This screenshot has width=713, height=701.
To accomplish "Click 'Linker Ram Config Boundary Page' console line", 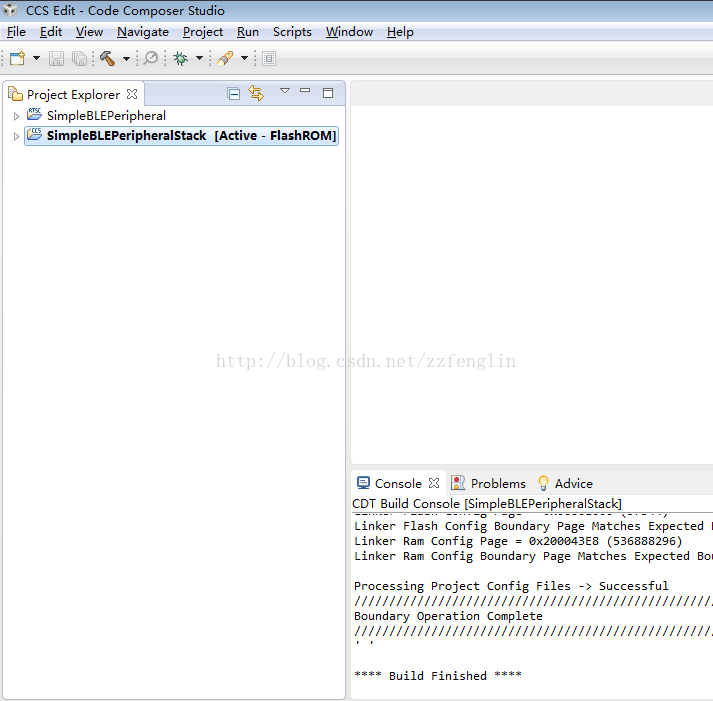I will pos(533,556).
